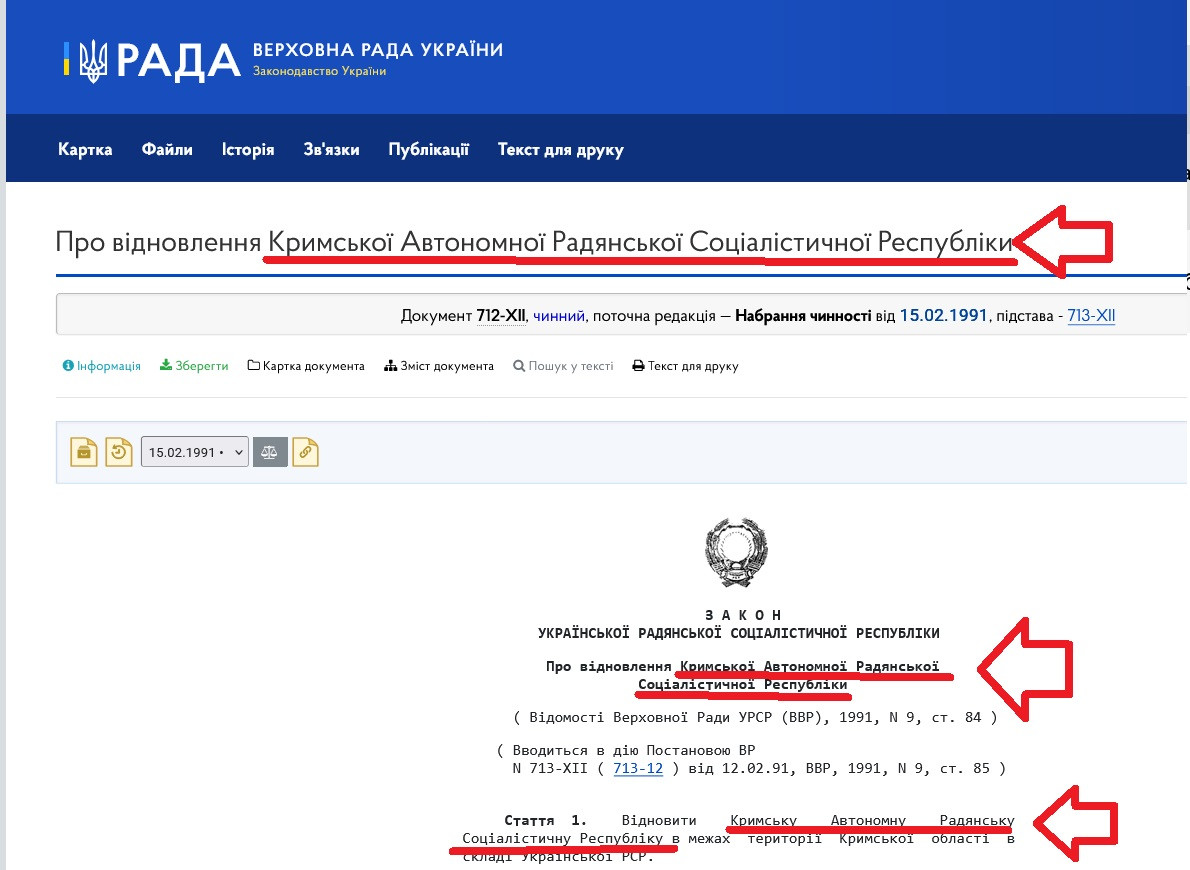Switch to the Історія tab

[248, 150]
